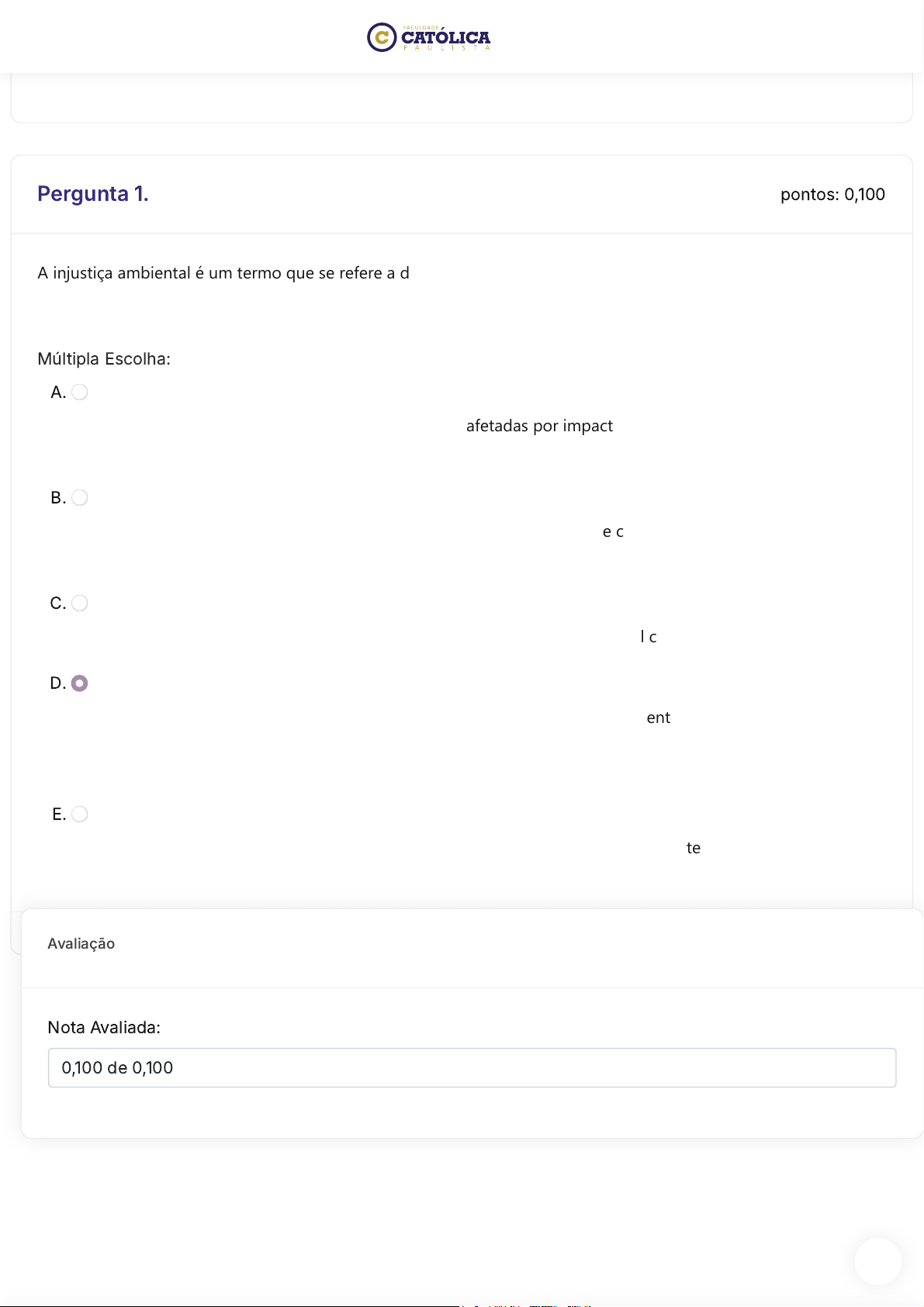The image size is (924, 1307).
Task: Click the 'te' text in option E
Action: pyautogui.click(x=694, y=849)
